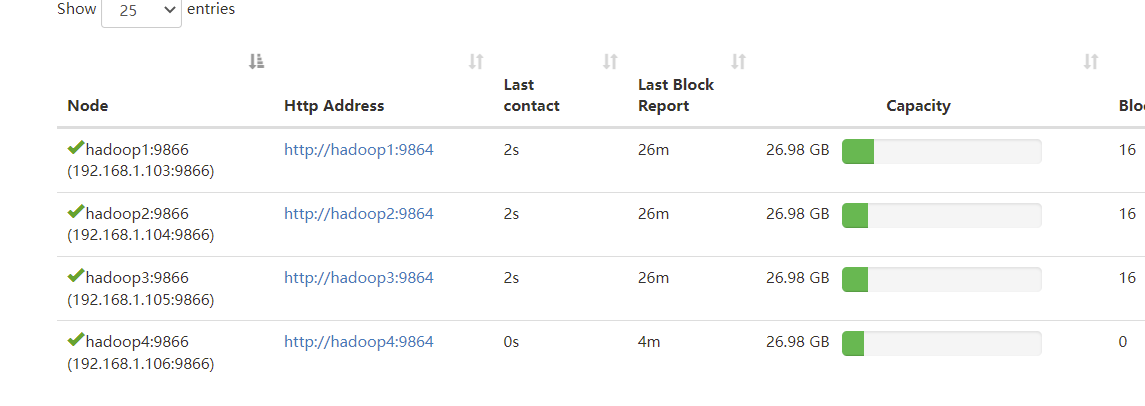The image size is (1145, 406).
Task: Click green checkmark beside hadoop4:9866
Action: (75, 340)
